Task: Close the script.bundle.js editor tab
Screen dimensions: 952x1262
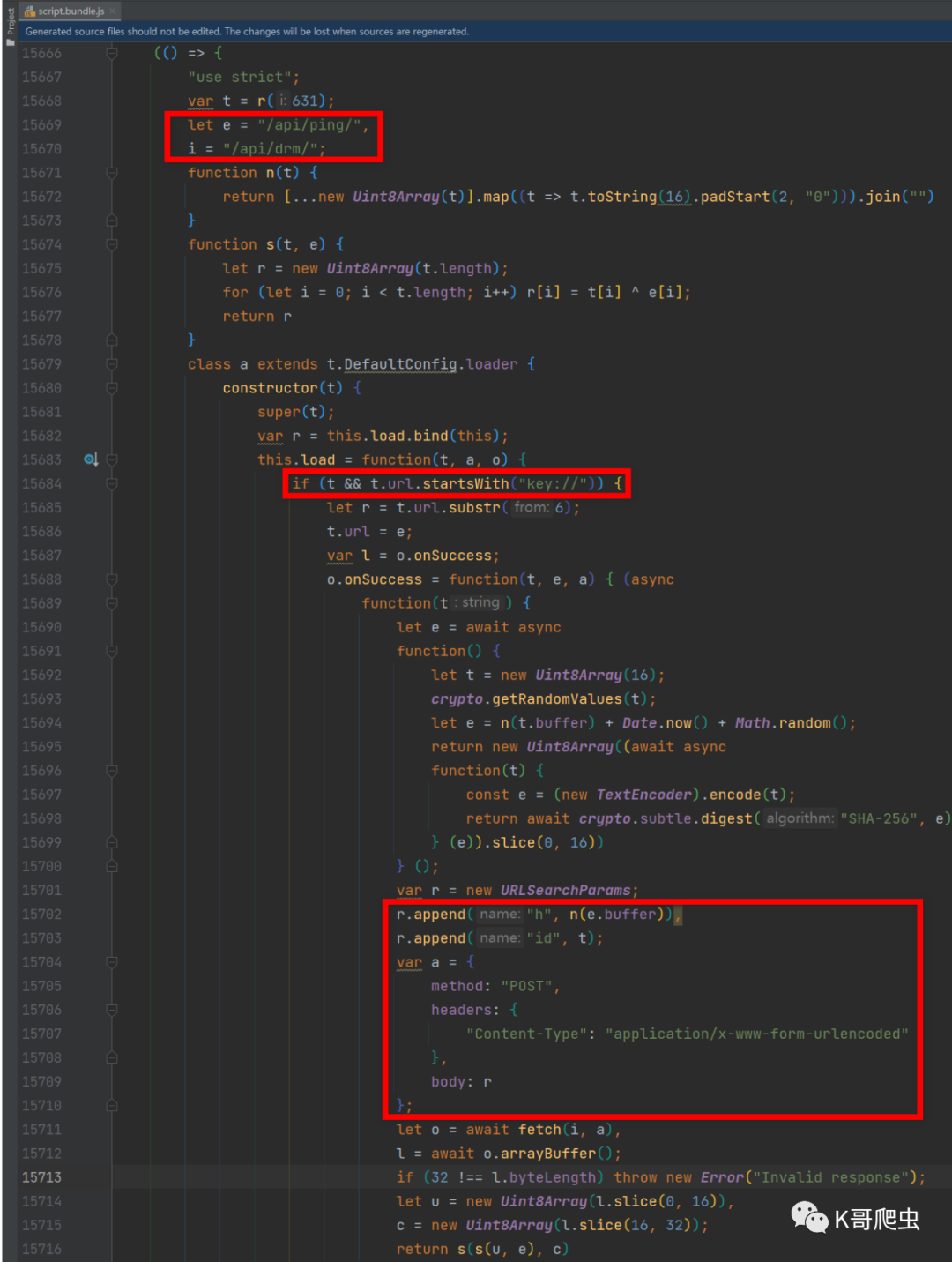Action: coord(113,11)
